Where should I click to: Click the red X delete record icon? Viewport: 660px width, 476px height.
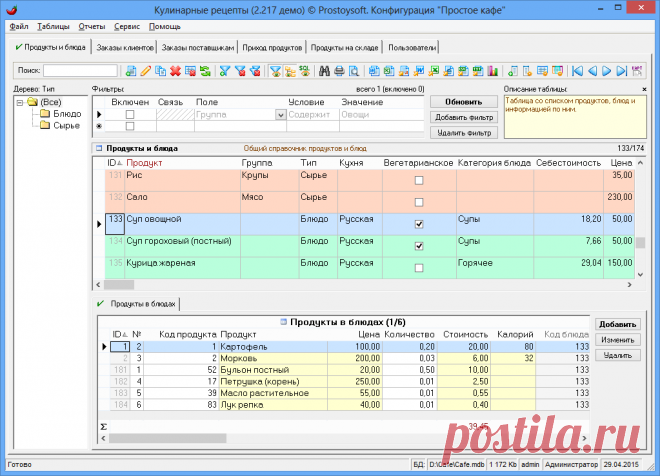[176, 71]
